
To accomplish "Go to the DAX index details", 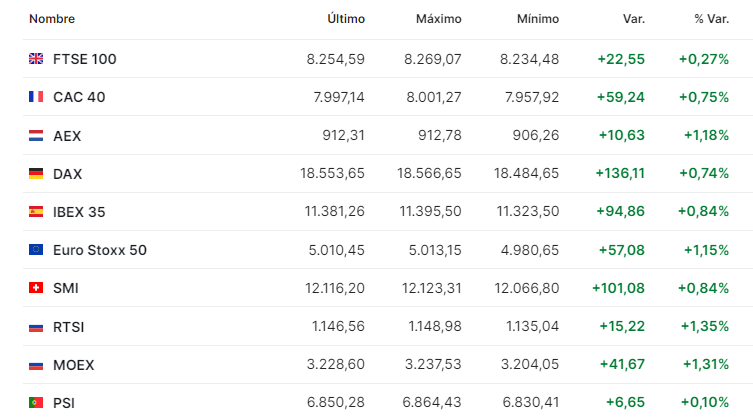I will click(68, 173).
